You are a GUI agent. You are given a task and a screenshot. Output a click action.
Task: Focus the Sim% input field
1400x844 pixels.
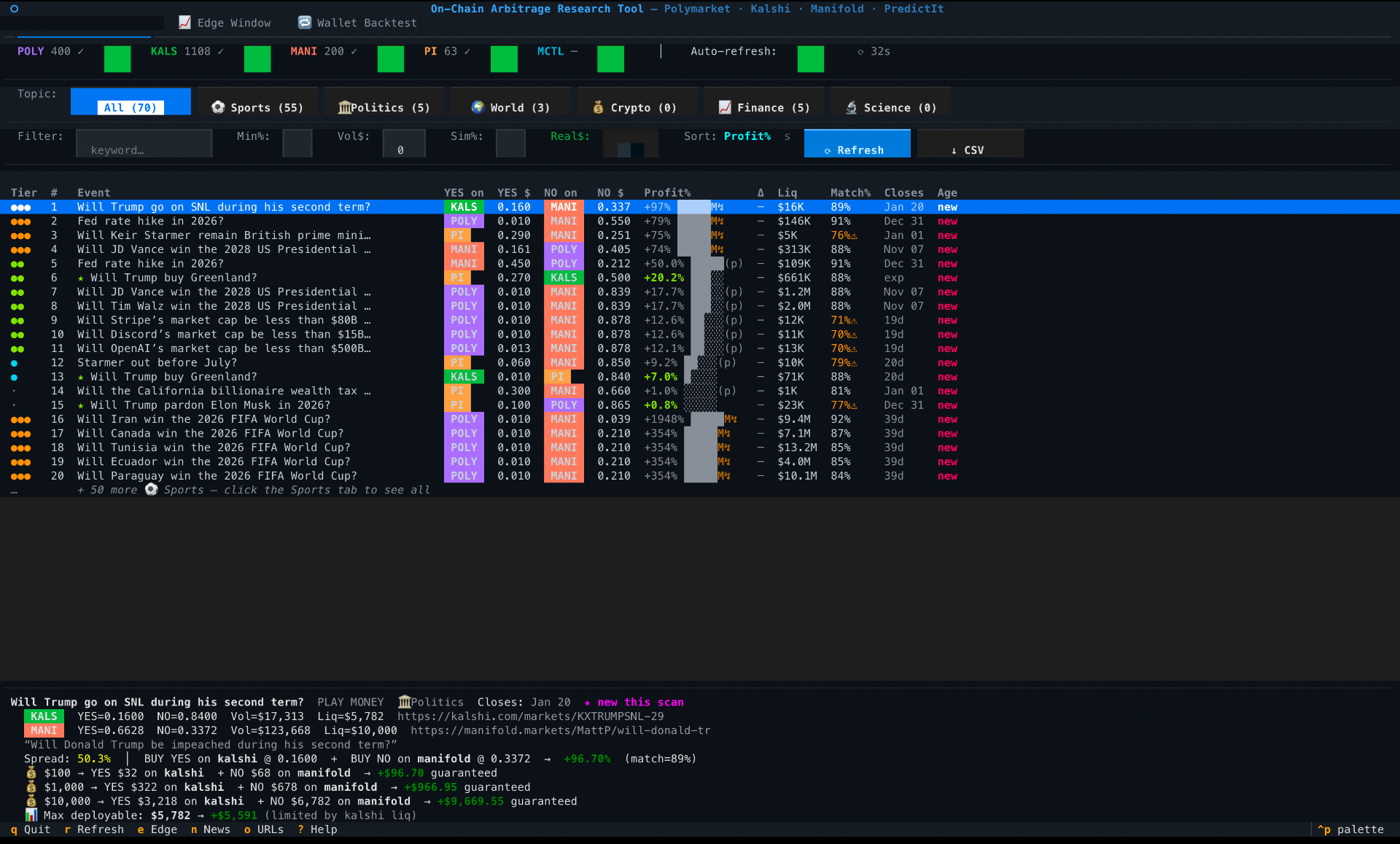(510, 144)
